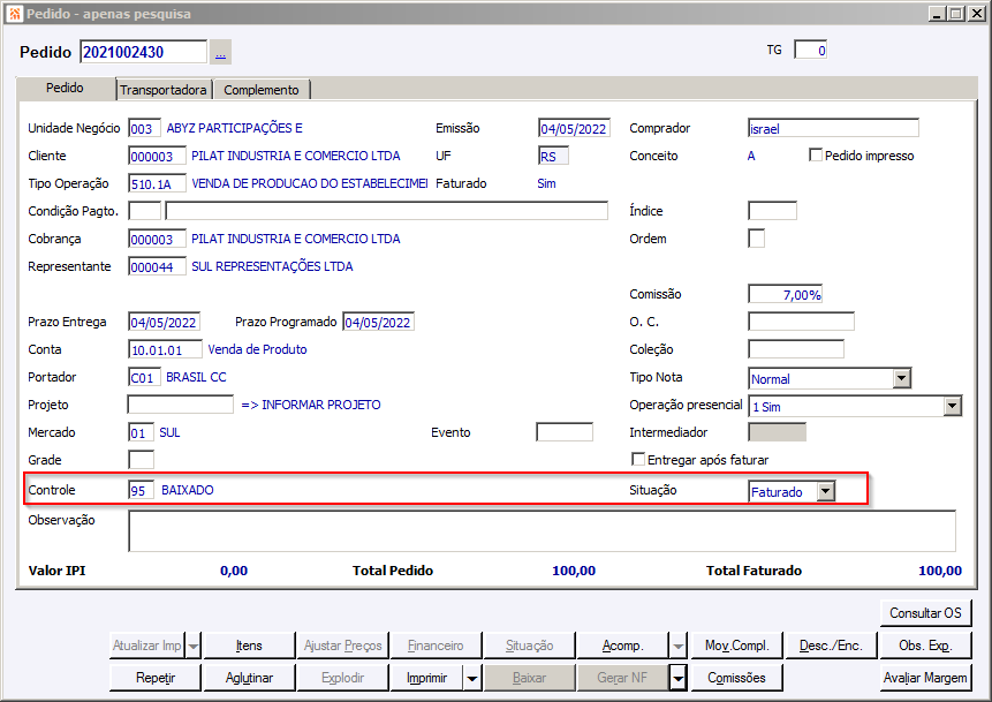Click the Explodir button
This screenshot has height=702, width=992.
[x=342, y=678]
